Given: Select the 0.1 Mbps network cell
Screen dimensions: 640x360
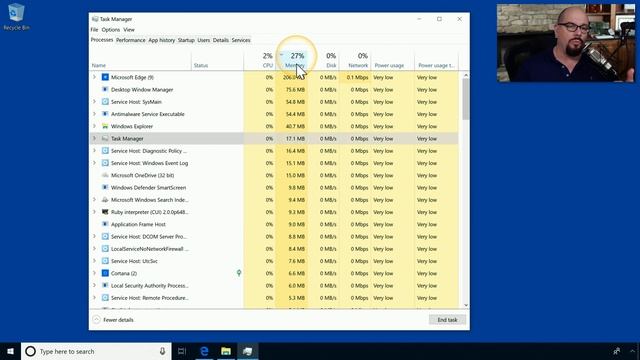Looking at the screenshot, I should (x=355, y=77).
